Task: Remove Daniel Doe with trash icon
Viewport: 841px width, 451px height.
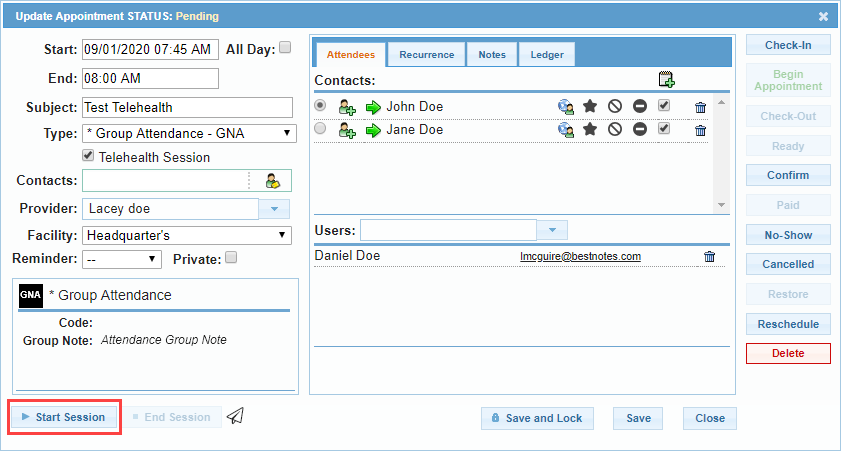Action: 710,257
